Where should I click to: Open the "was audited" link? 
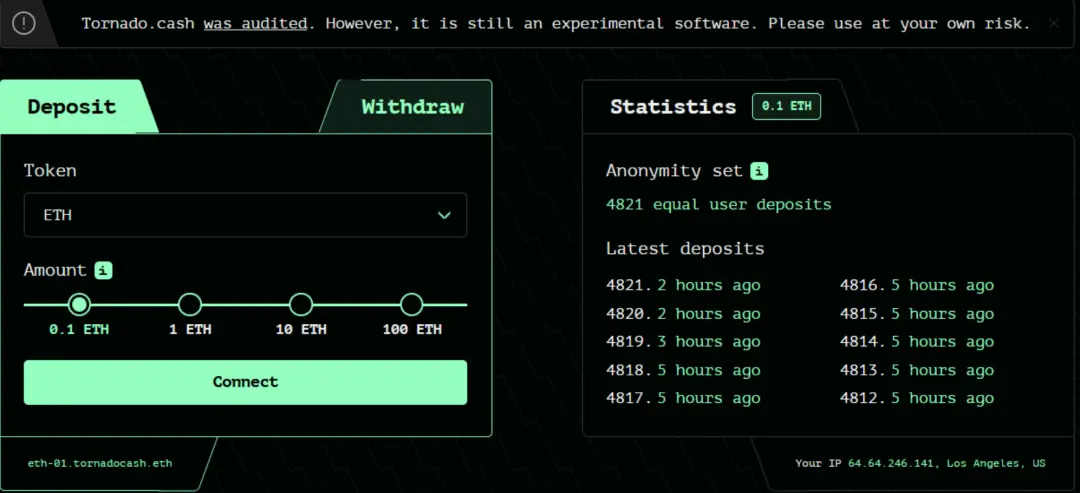255,23
